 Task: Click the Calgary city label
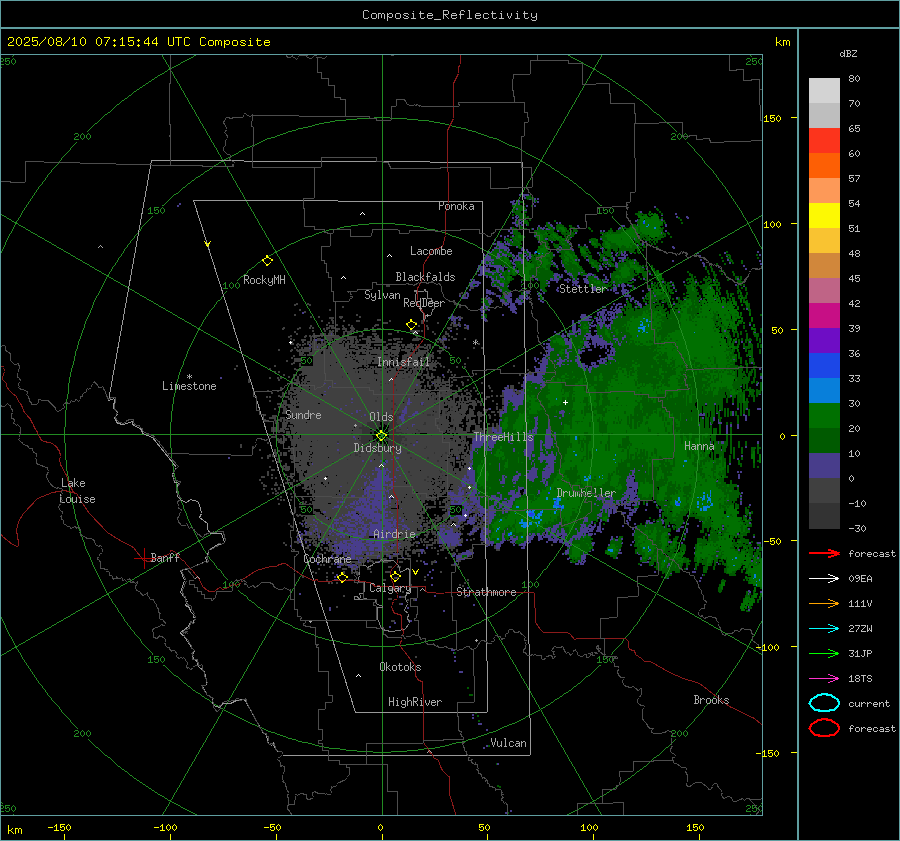coord(390,588)
